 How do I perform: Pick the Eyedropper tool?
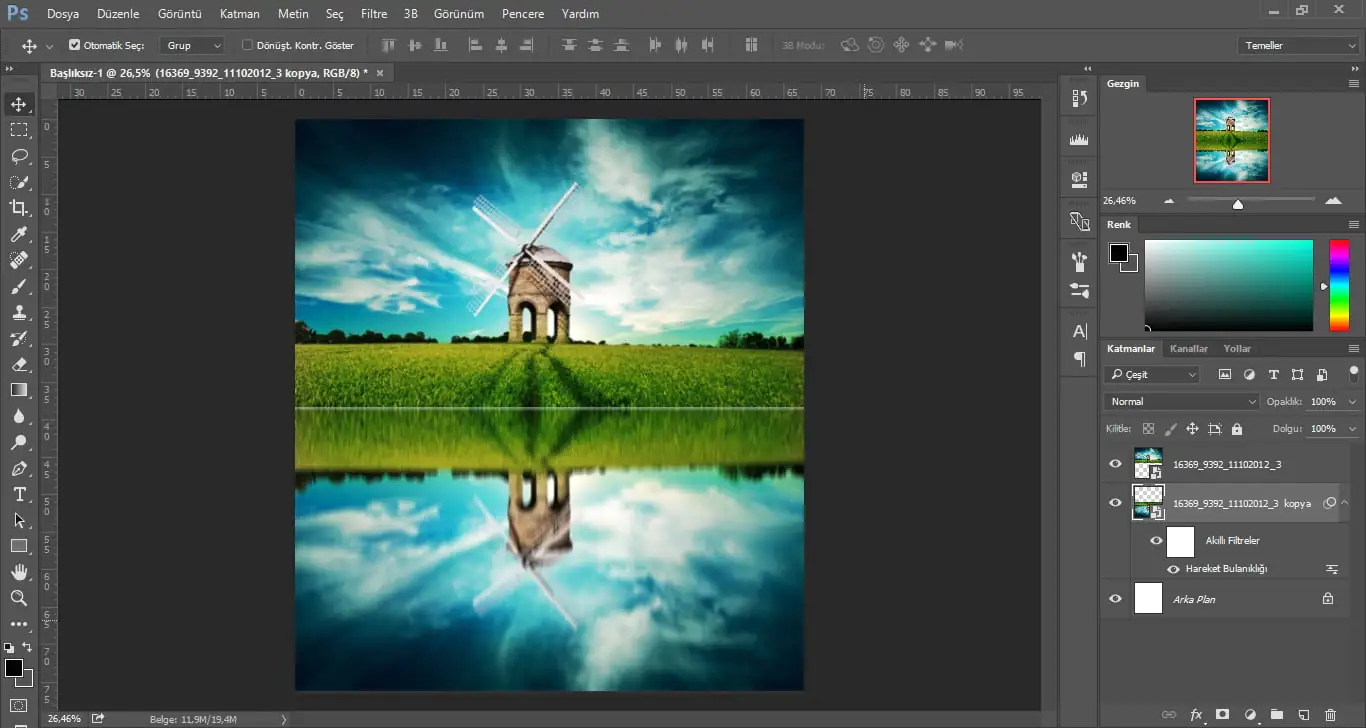tap(19, 234)
